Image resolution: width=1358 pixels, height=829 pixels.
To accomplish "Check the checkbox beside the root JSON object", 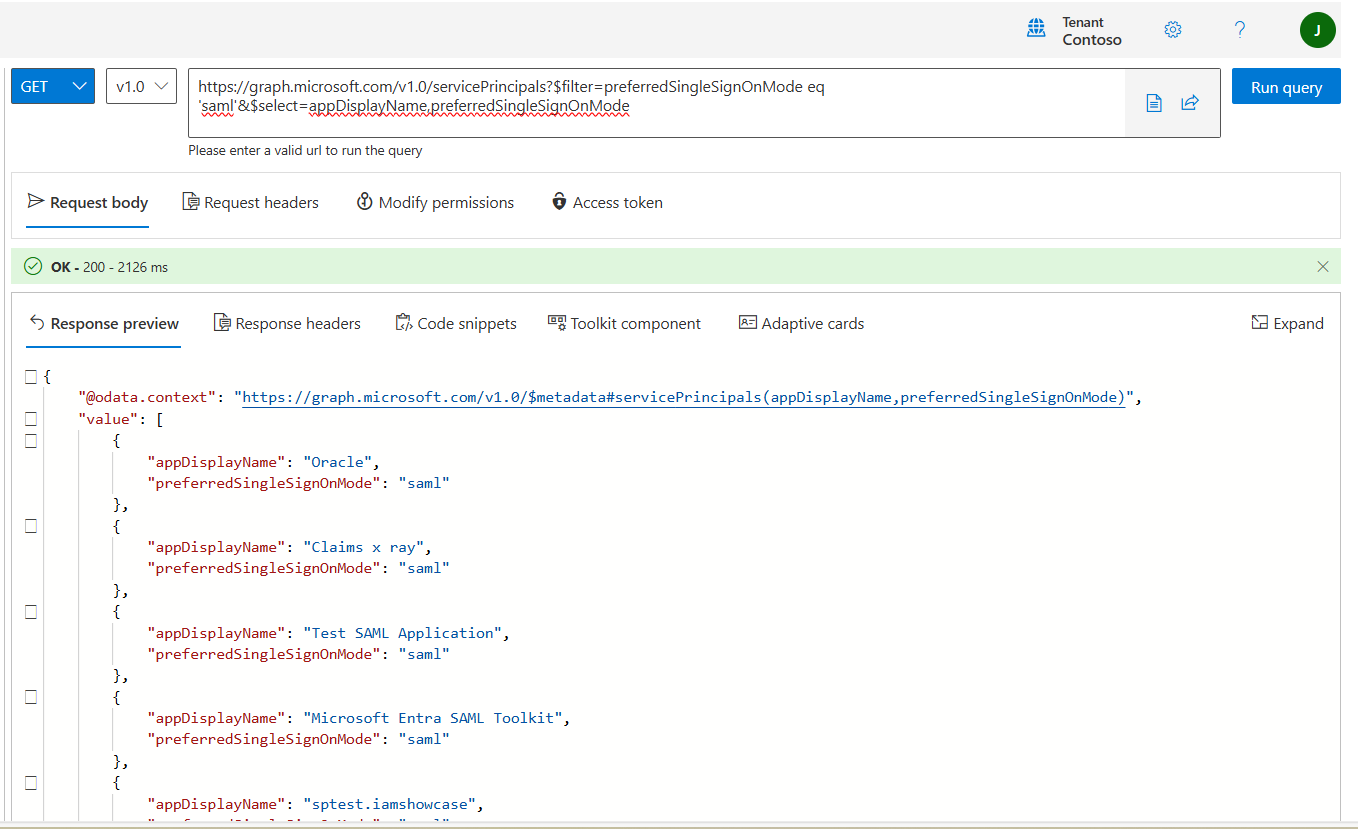I will [30, 376].
